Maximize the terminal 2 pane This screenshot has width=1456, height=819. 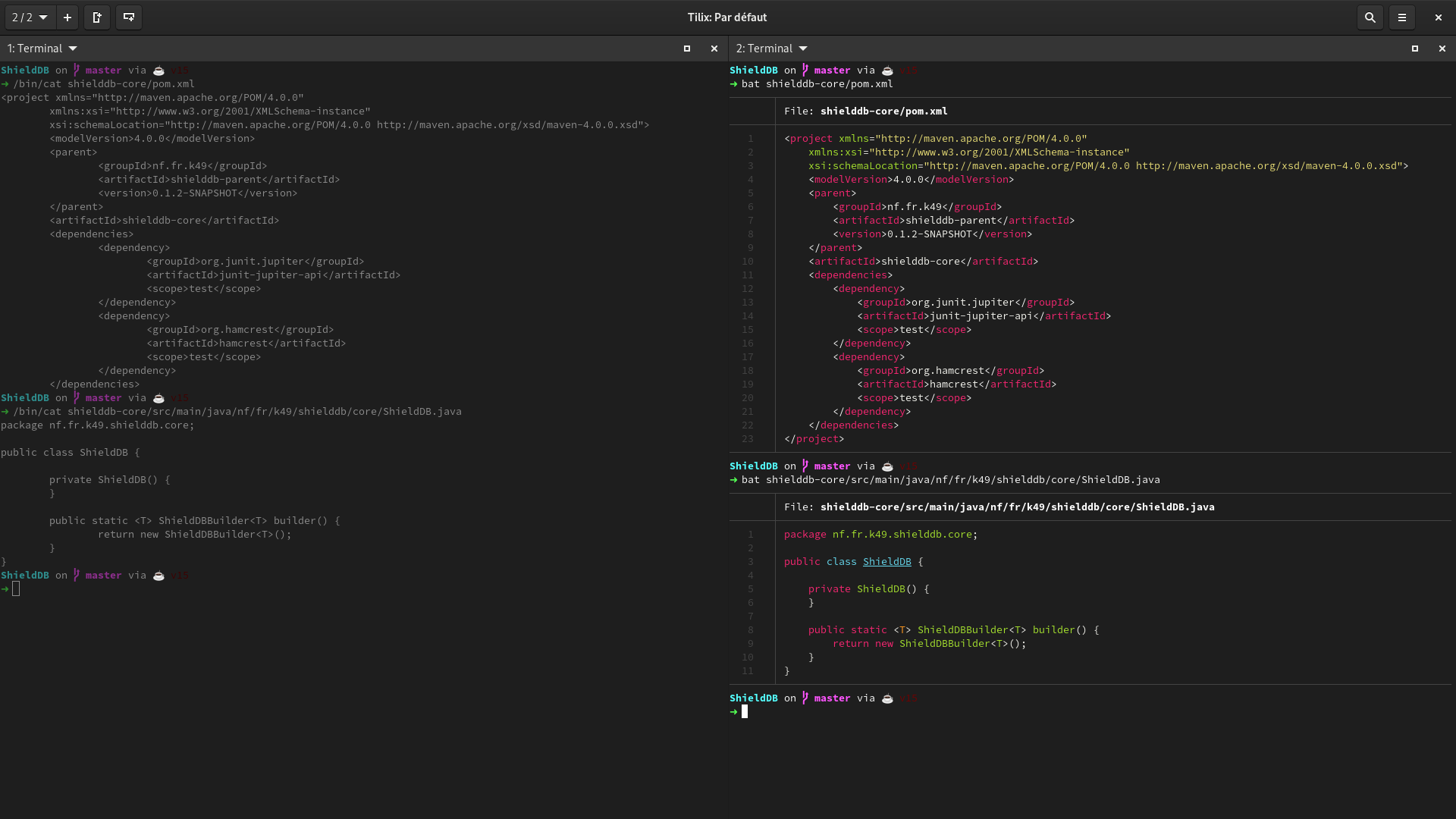(x=1414, y=49)
